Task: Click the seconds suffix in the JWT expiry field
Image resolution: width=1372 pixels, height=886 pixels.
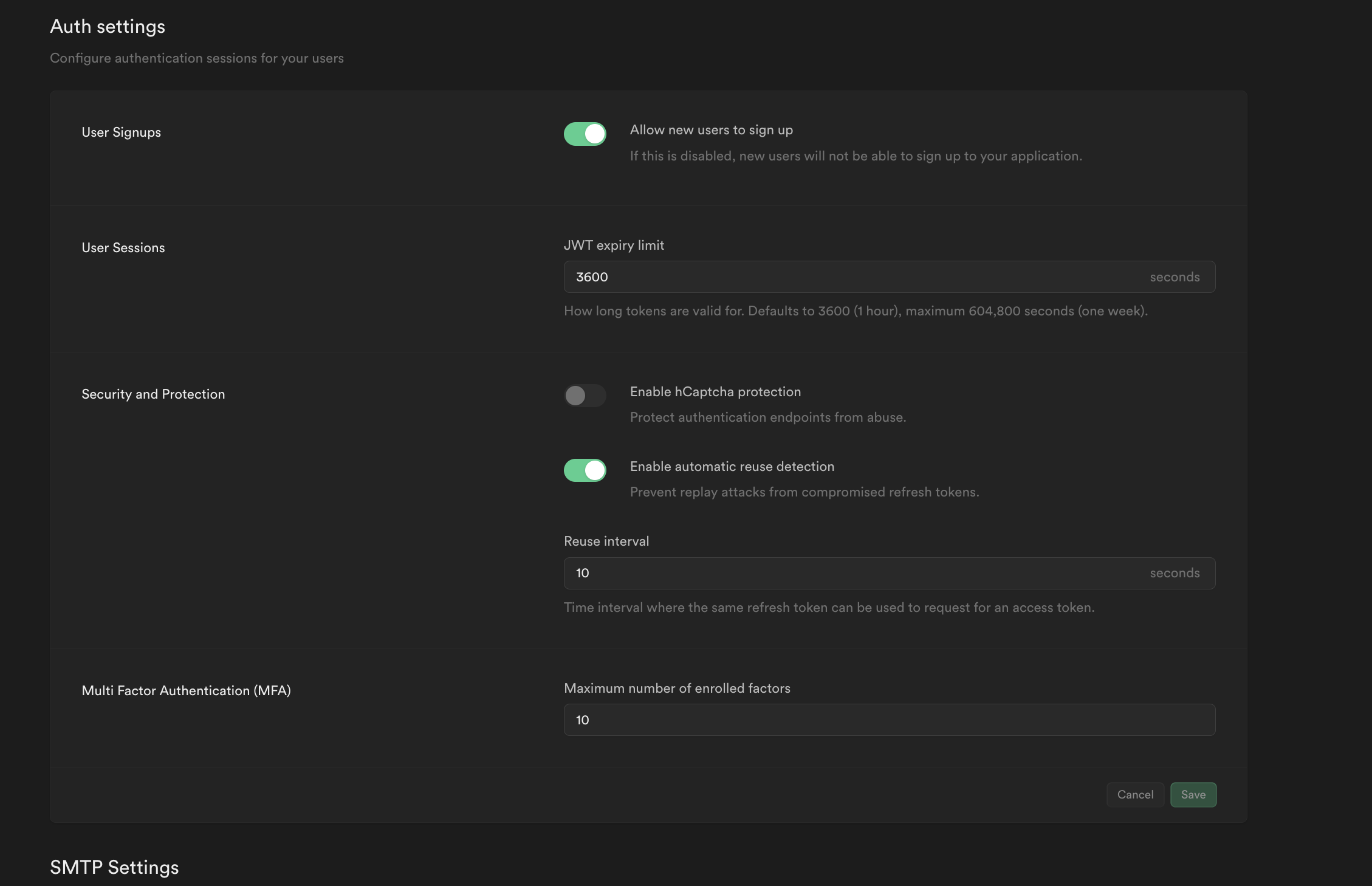Action: [1175, 277]
